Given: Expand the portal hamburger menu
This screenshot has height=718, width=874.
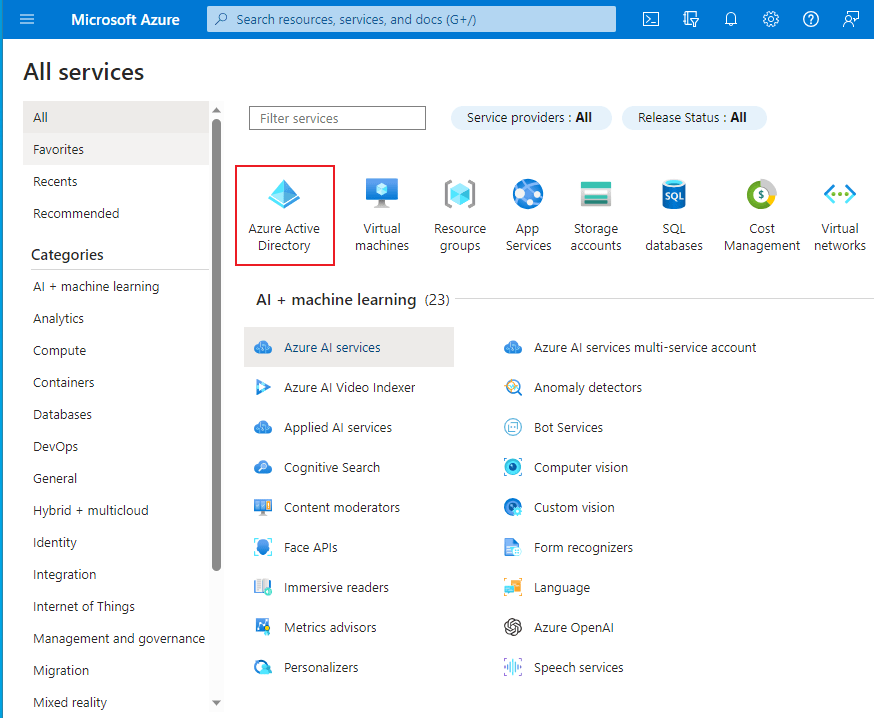Looking at the screenshot, I should tap(27, 19).
